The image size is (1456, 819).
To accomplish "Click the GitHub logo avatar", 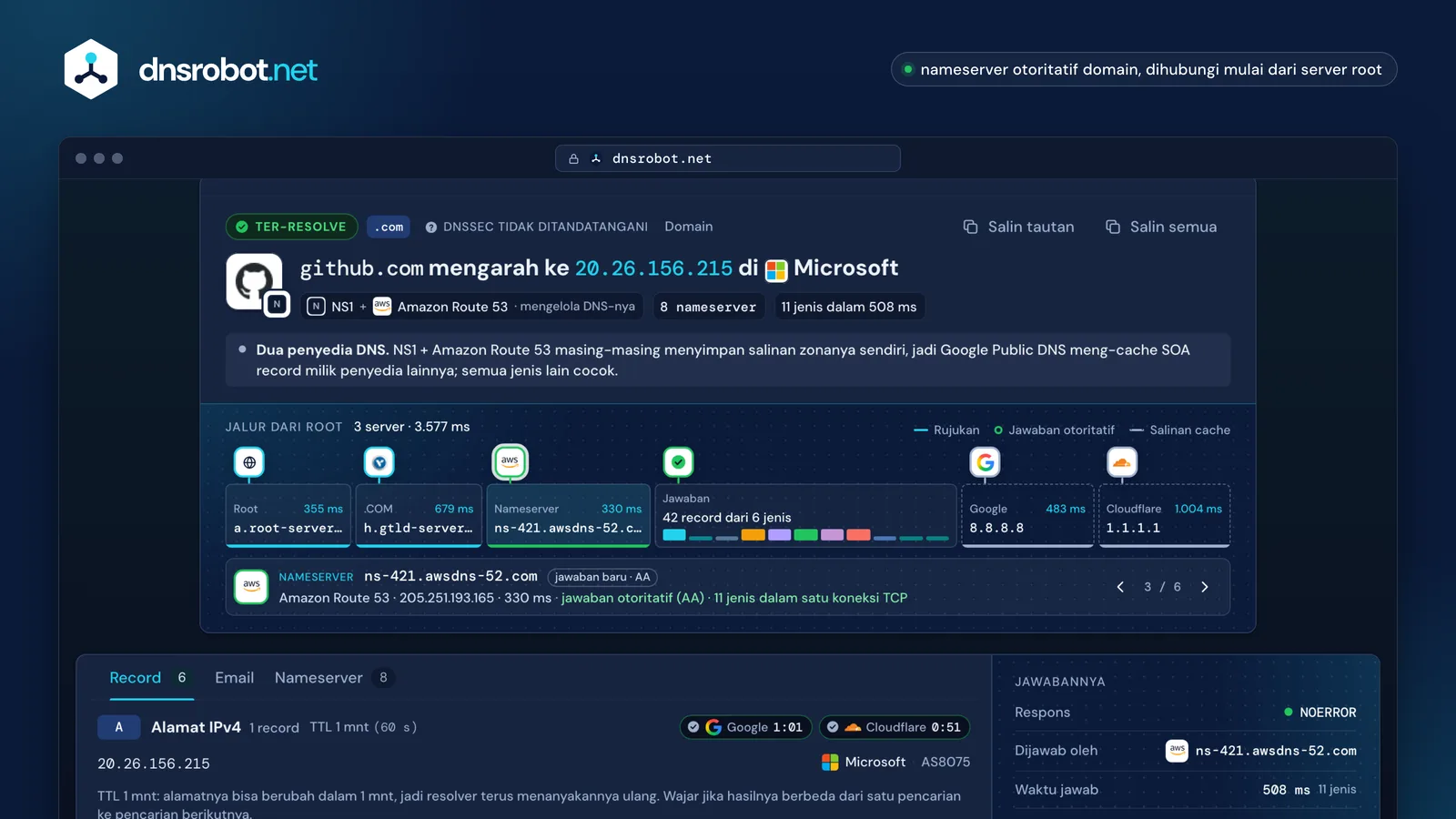I will pos(254,281).
